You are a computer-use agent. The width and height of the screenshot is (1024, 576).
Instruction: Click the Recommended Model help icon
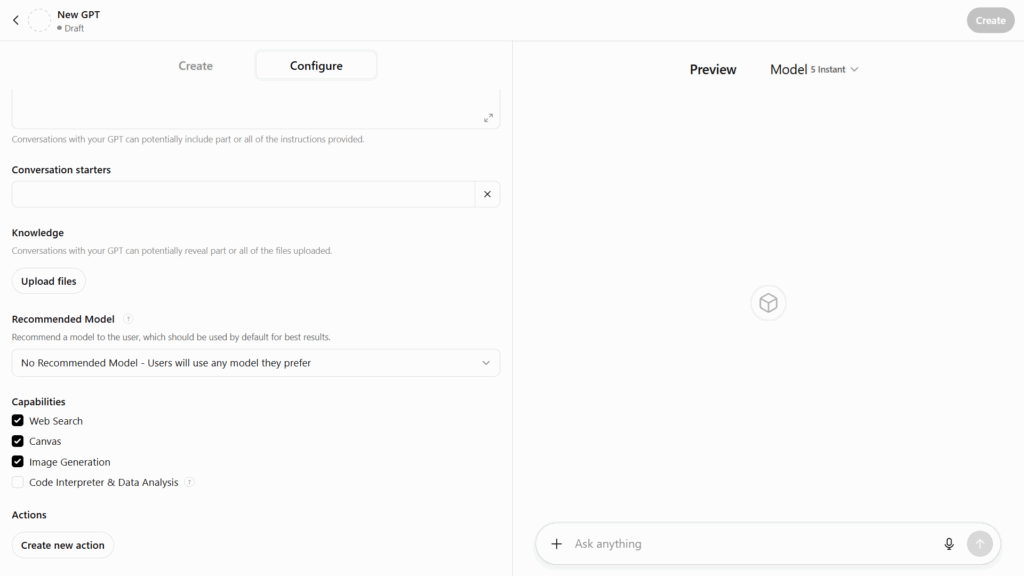point(128,319)
